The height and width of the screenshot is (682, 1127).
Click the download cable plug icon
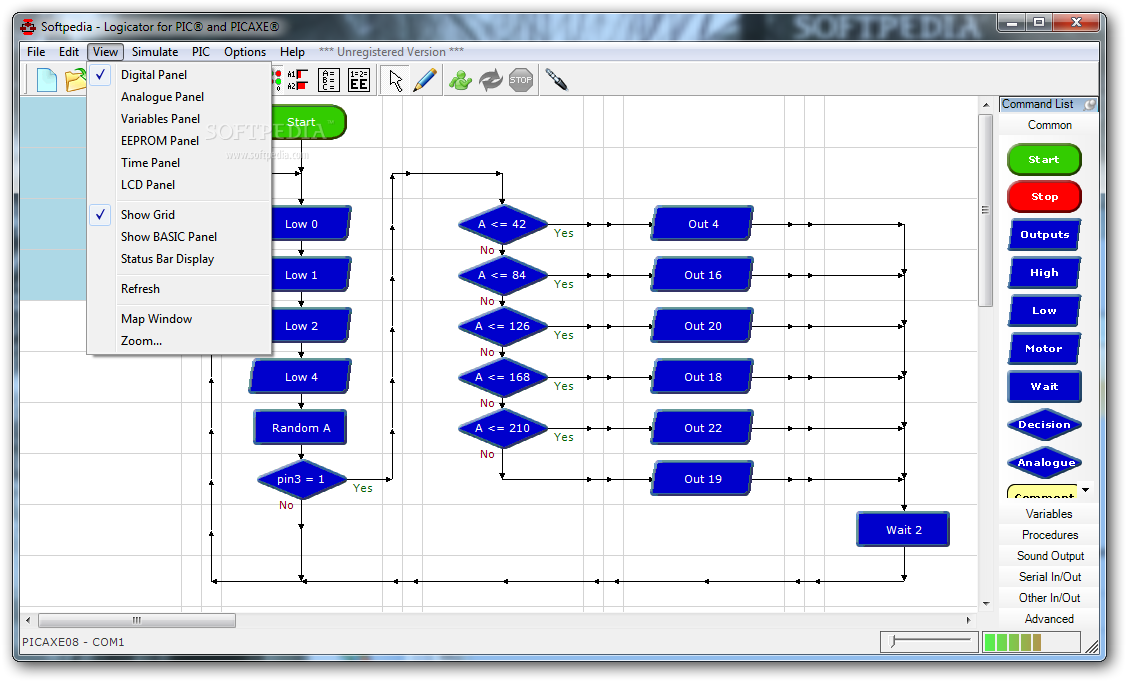tap(556, 80)
